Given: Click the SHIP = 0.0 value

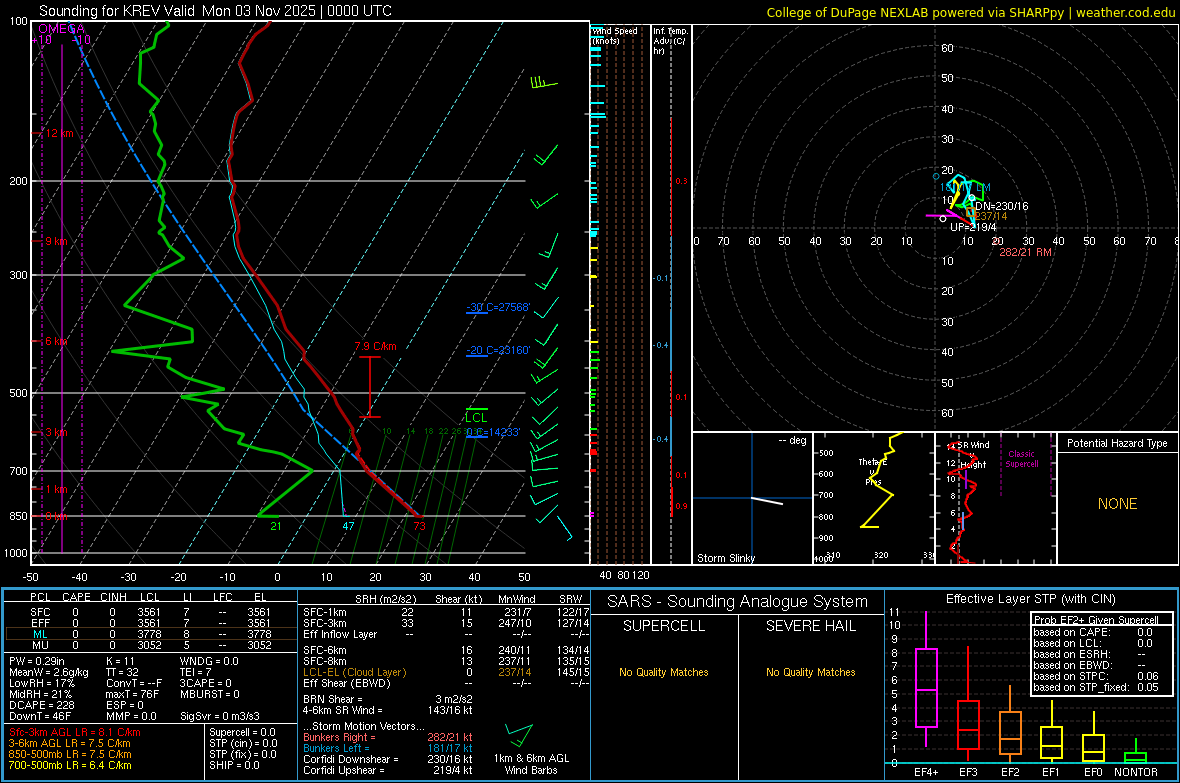Looking at the screenshot, I should tap(234, 765).
